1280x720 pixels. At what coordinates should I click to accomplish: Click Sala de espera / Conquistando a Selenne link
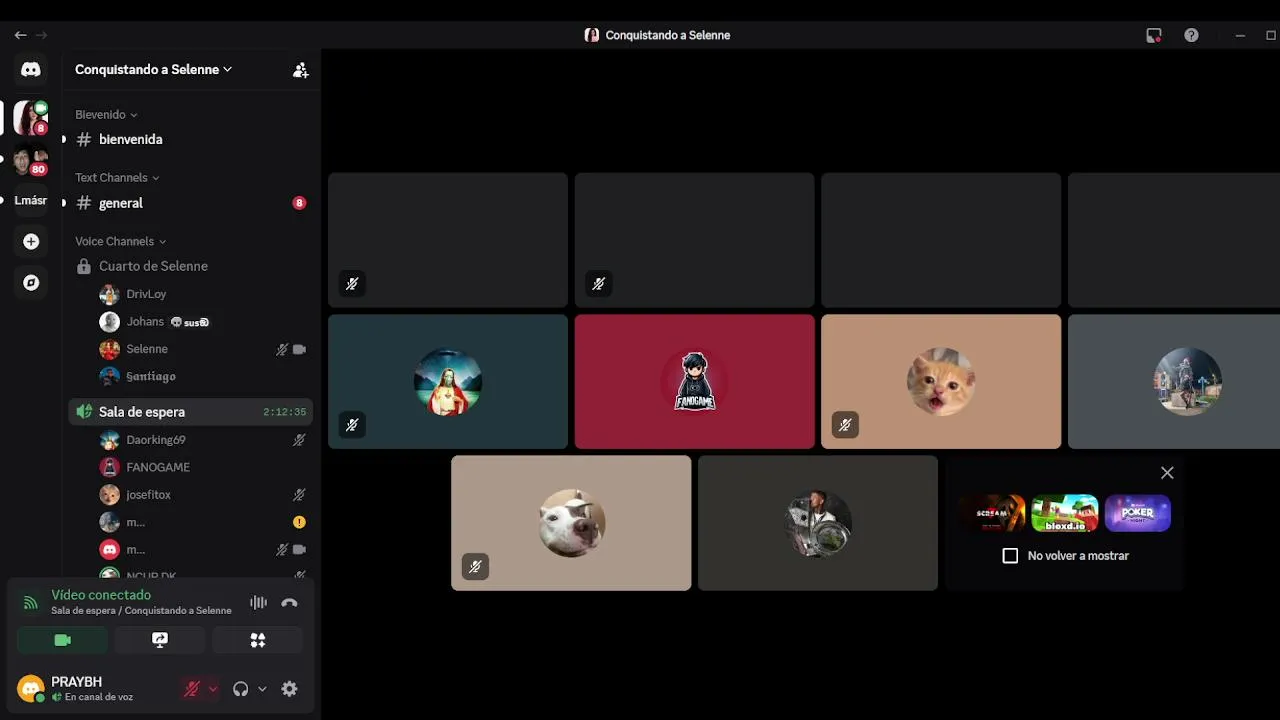[141, 611]
